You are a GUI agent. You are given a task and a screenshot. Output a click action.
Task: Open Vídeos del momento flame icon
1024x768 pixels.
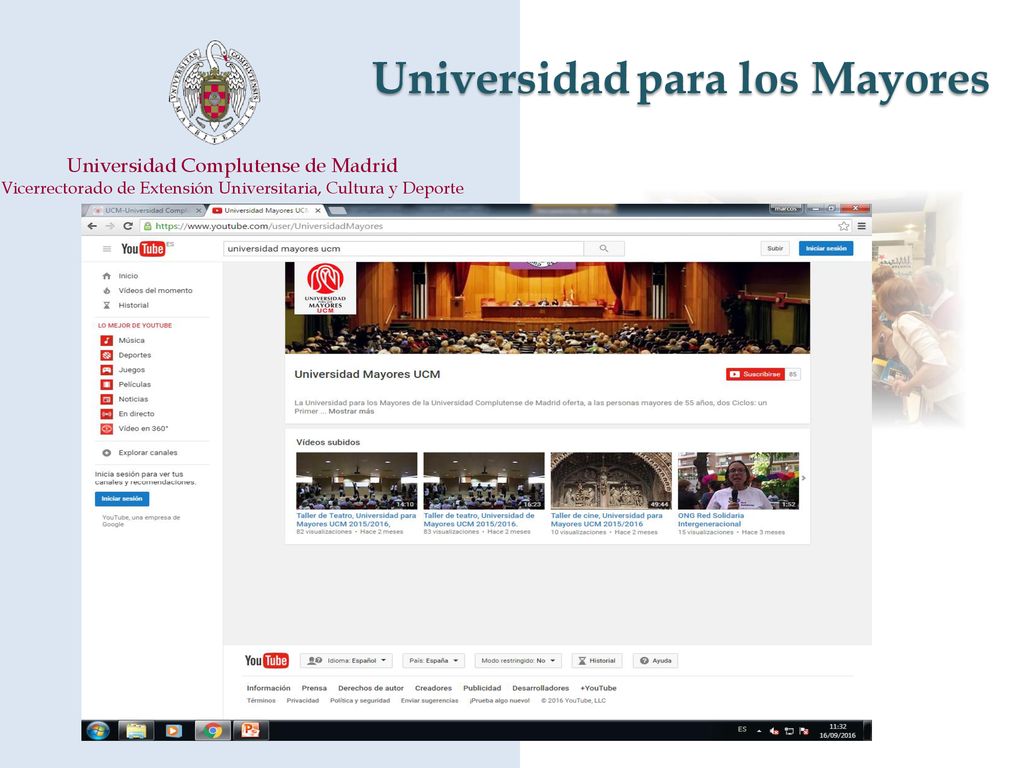106,291
